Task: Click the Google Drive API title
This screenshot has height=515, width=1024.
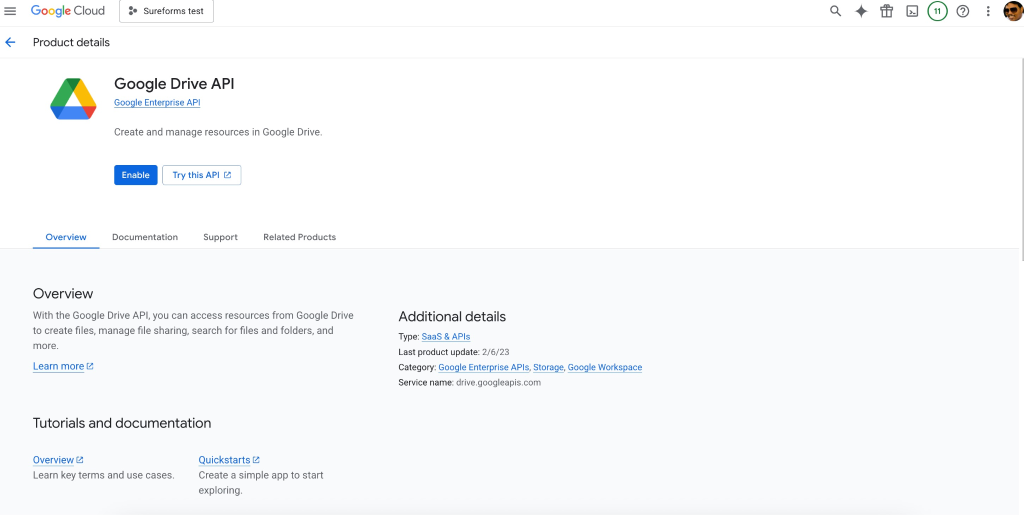Action: (174, 84)
